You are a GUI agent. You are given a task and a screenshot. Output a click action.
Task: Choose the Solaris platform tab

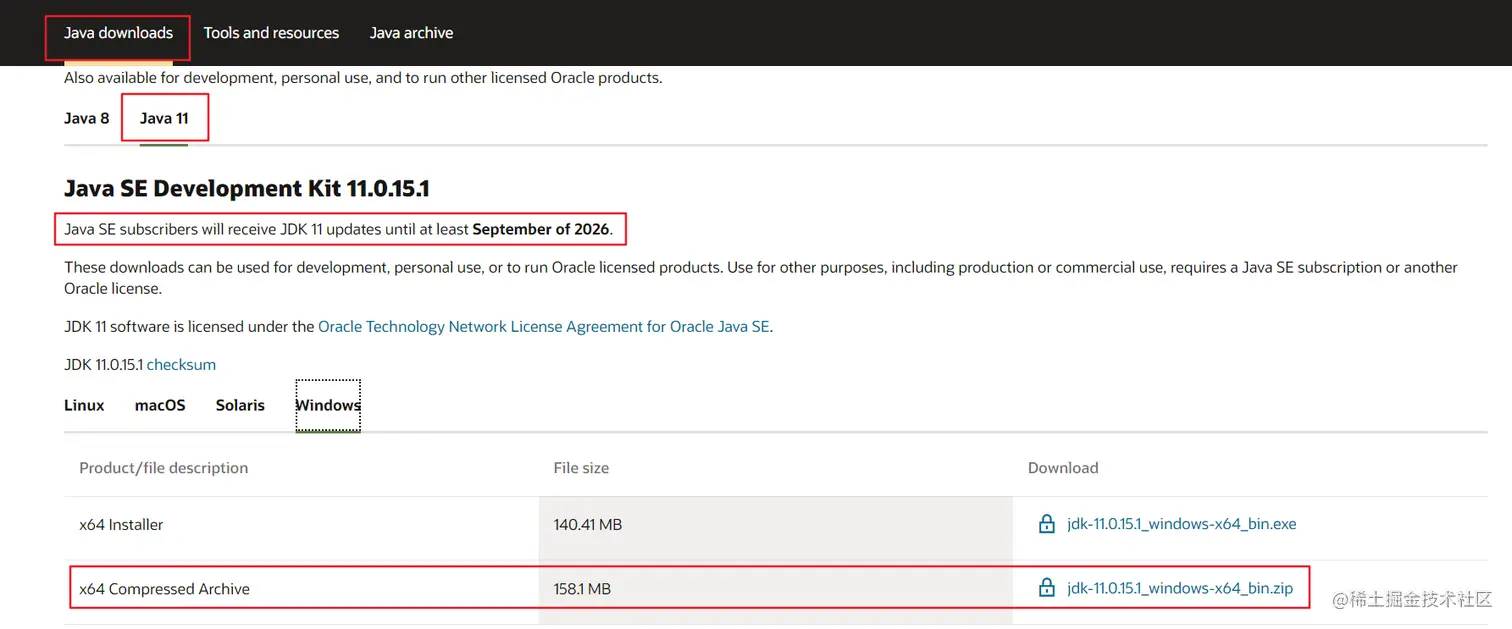[x=240, y=405]
